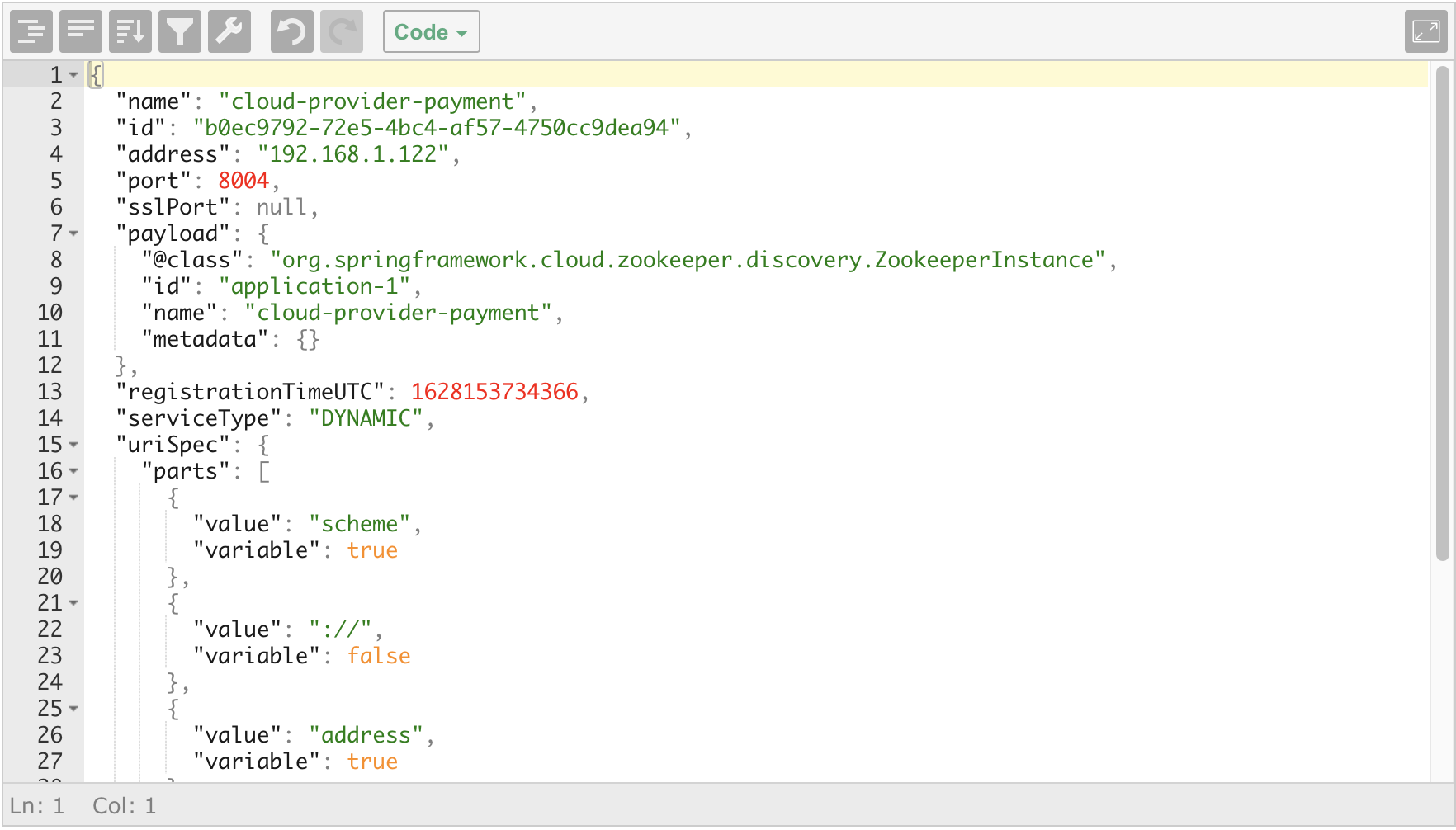Click the vertical scrollbar thumb
The height and width of the screenshot is (830, 1456).
pyautogui.click(x=1442, y=314)
